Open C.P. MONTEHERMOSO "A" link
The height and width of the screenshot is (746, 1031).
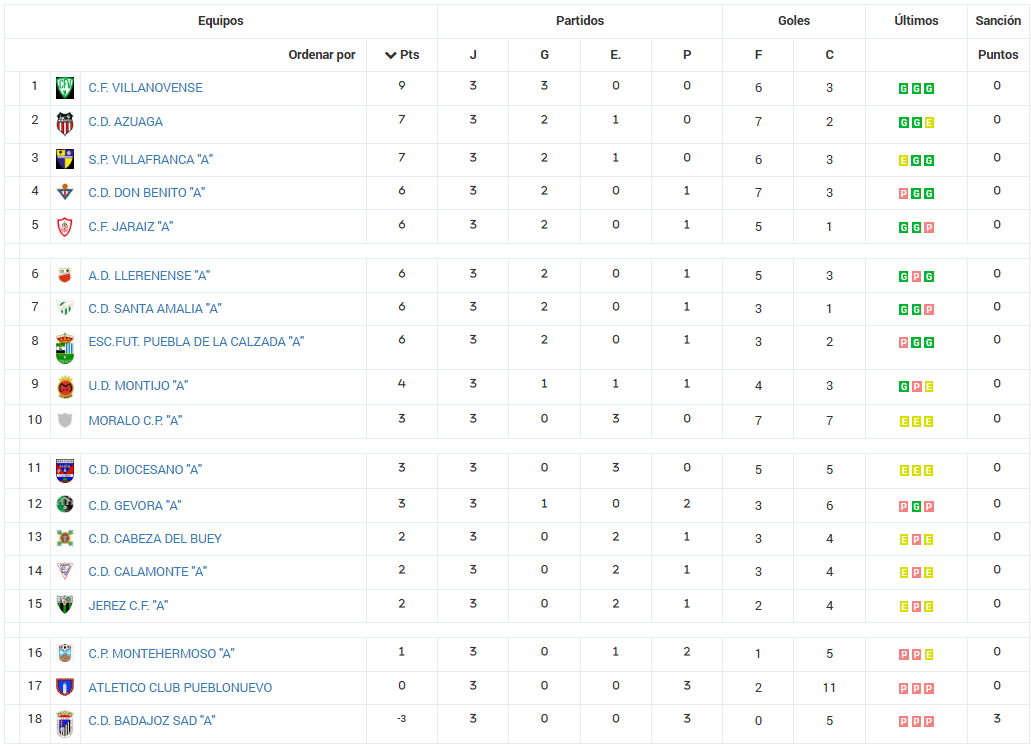click(162, 654)
